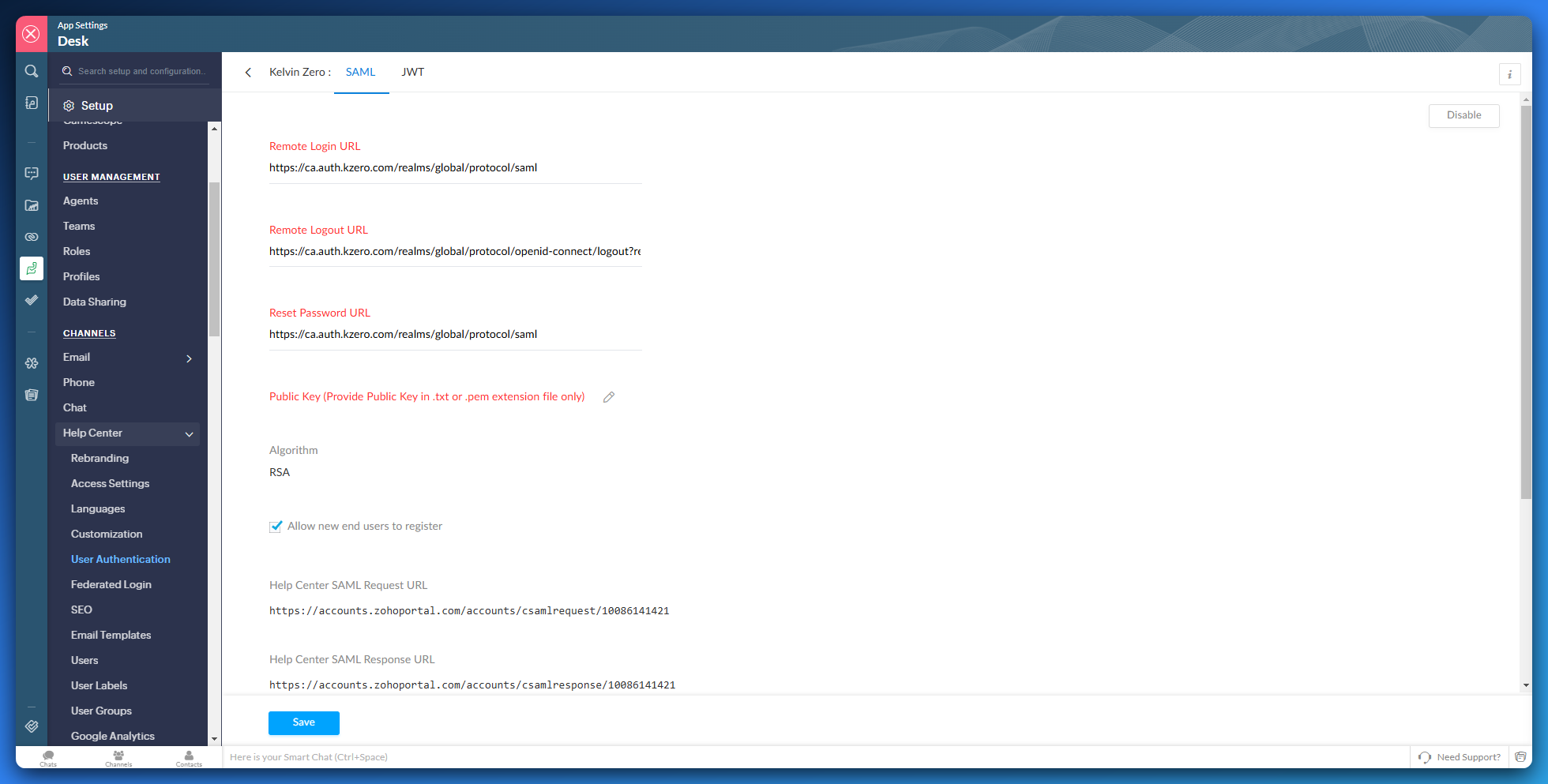Click the Save button
The height and width of the screenshot is (784, 1548).
tap(304, 722)
